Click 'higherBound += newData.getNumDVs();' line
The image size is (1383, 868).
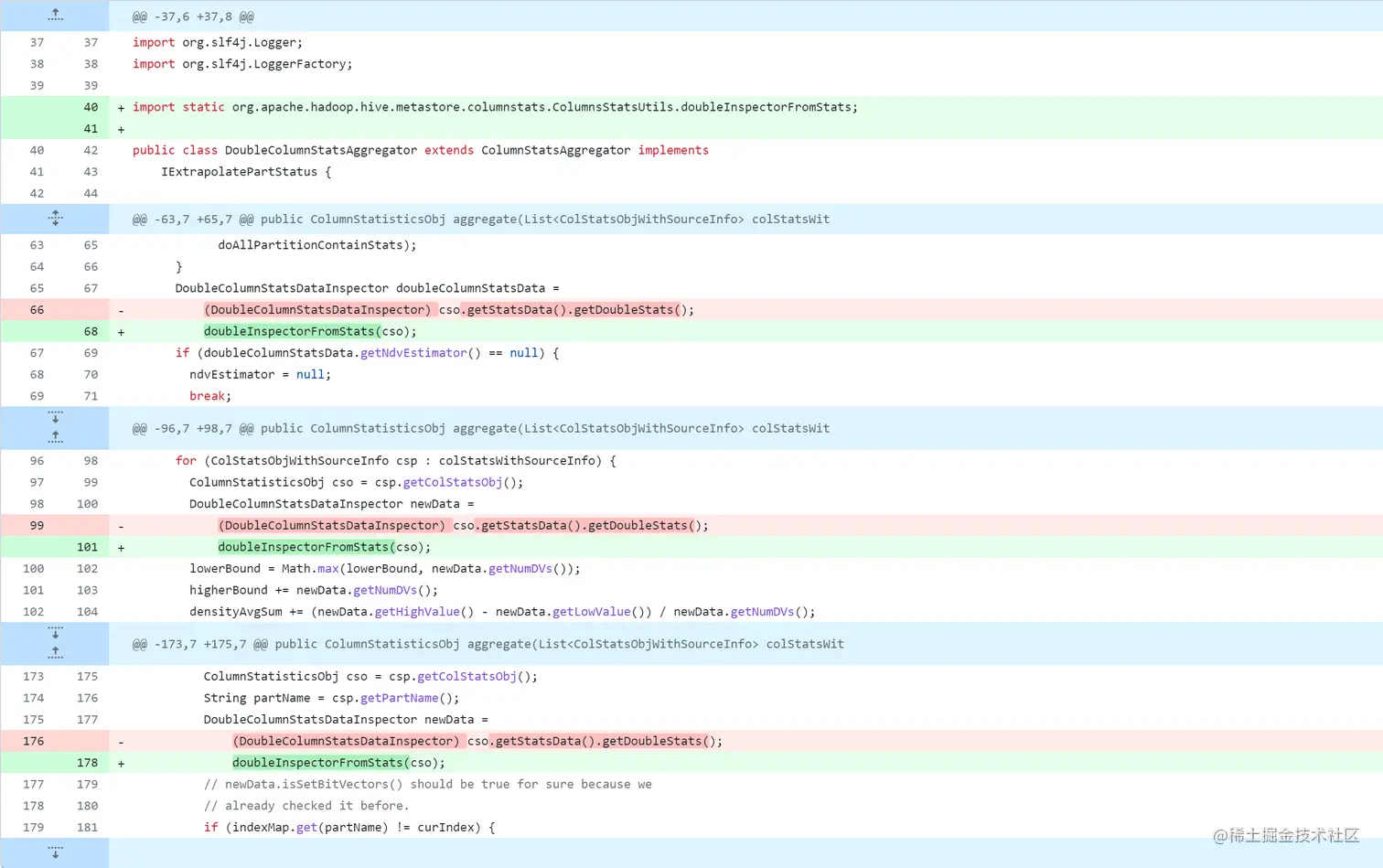314,590
